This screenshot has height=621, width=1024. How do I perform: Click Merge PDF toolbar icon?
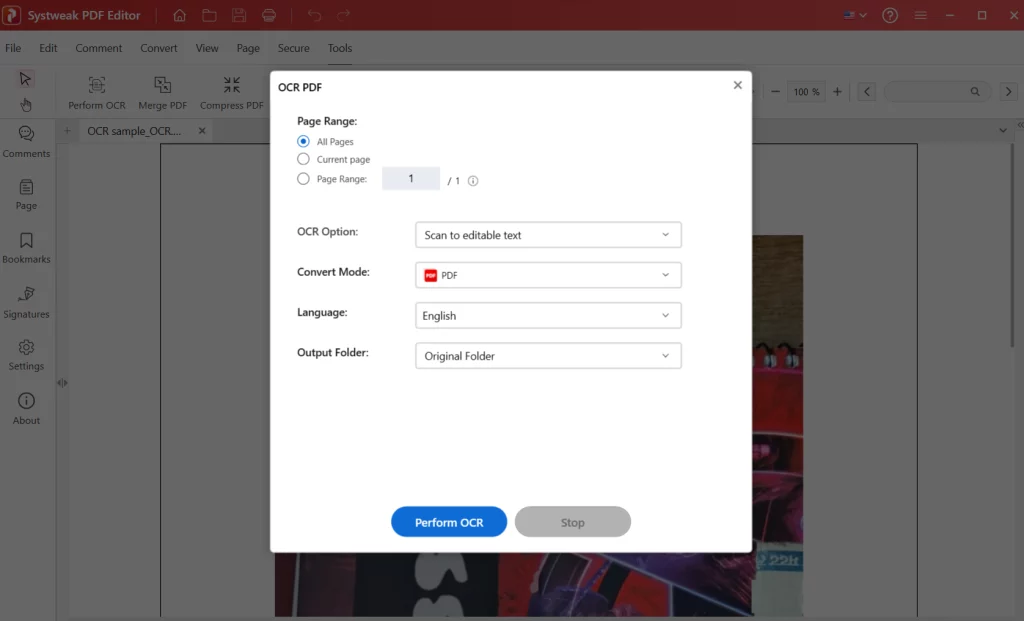163,93
